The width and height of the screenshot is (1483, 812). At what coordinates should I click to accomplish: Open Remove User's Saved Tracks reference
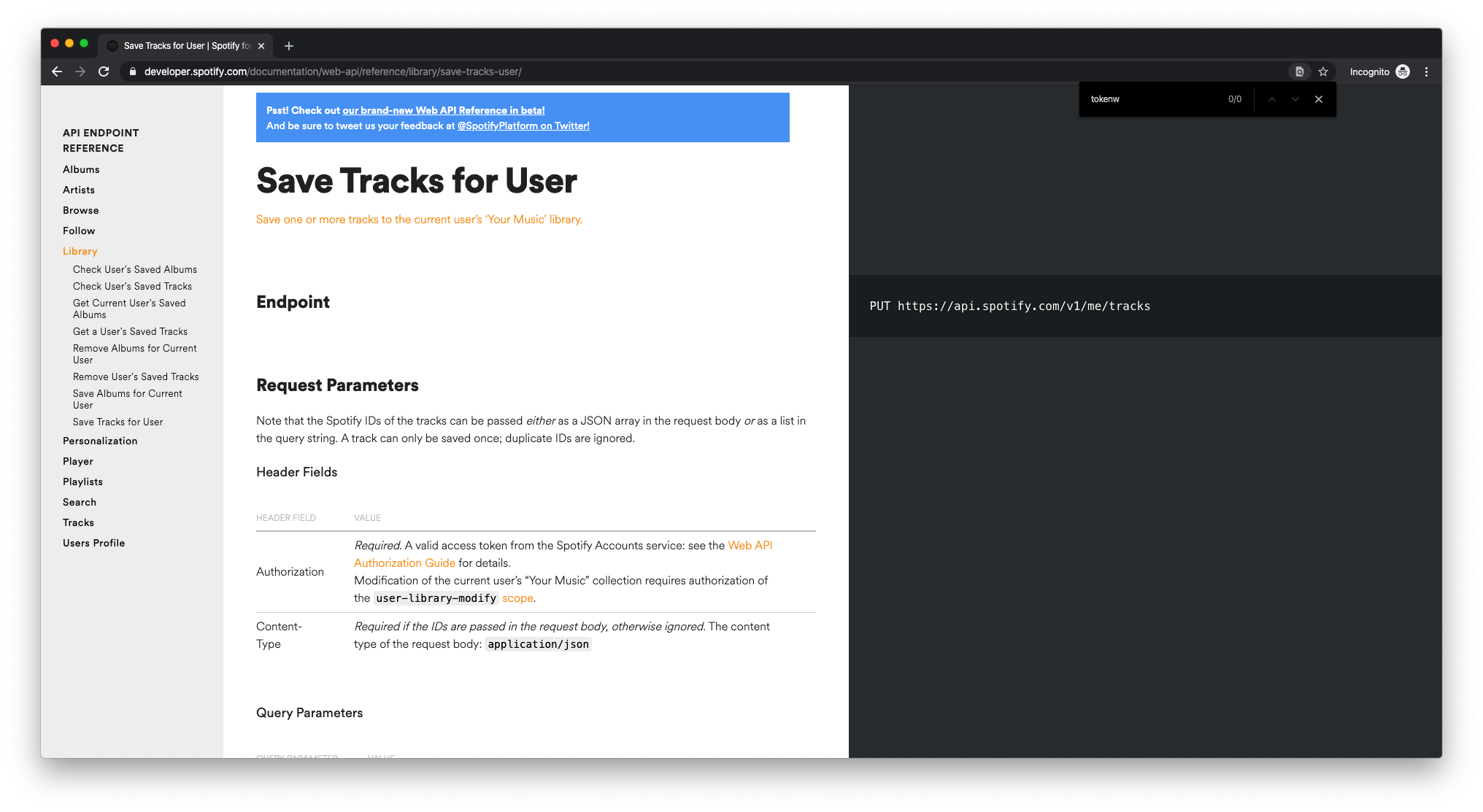[136, 376]
